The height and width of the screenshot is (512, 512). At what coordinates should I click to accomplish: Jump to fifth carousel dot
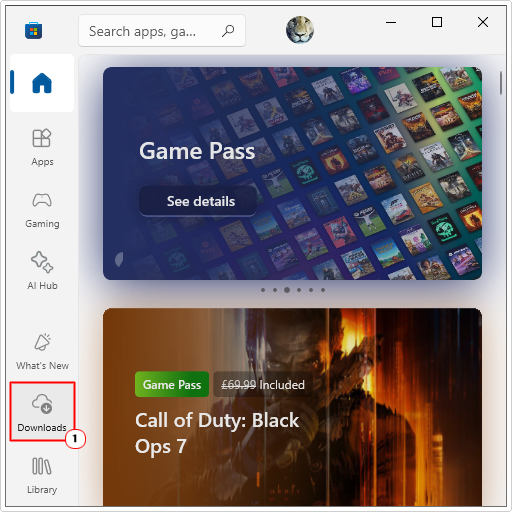click(311, 290)
